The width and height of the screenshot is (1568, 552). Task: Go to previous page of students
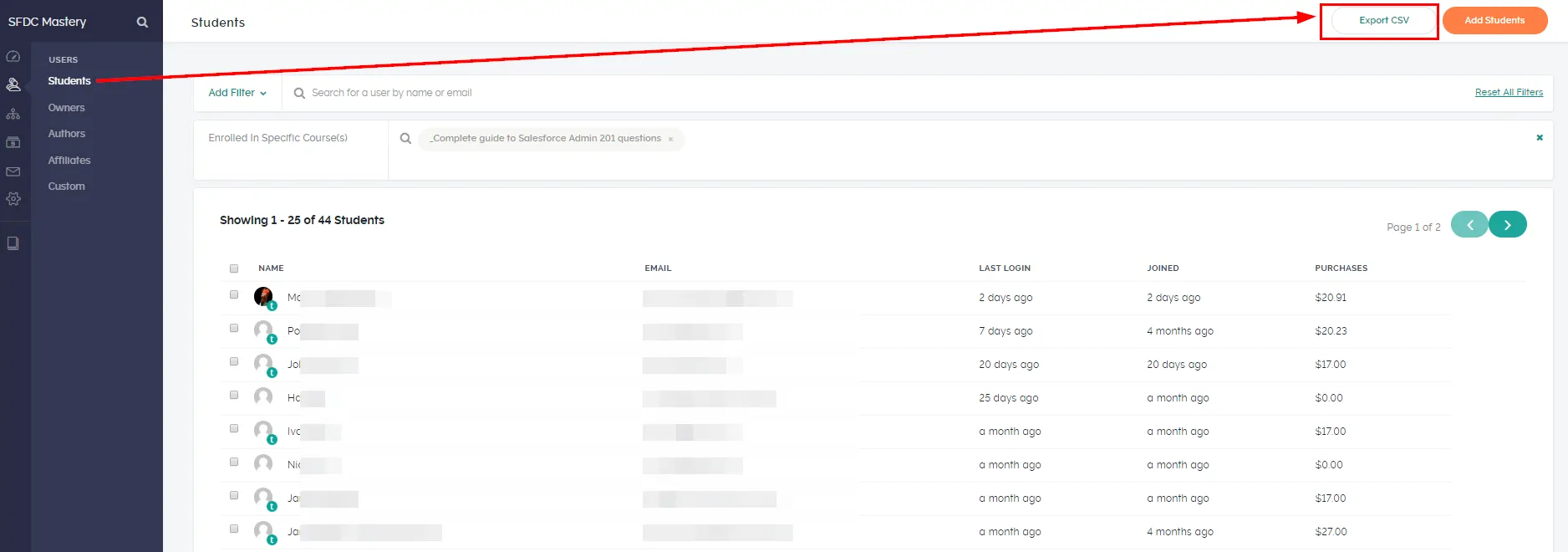tap(1469, 225)
